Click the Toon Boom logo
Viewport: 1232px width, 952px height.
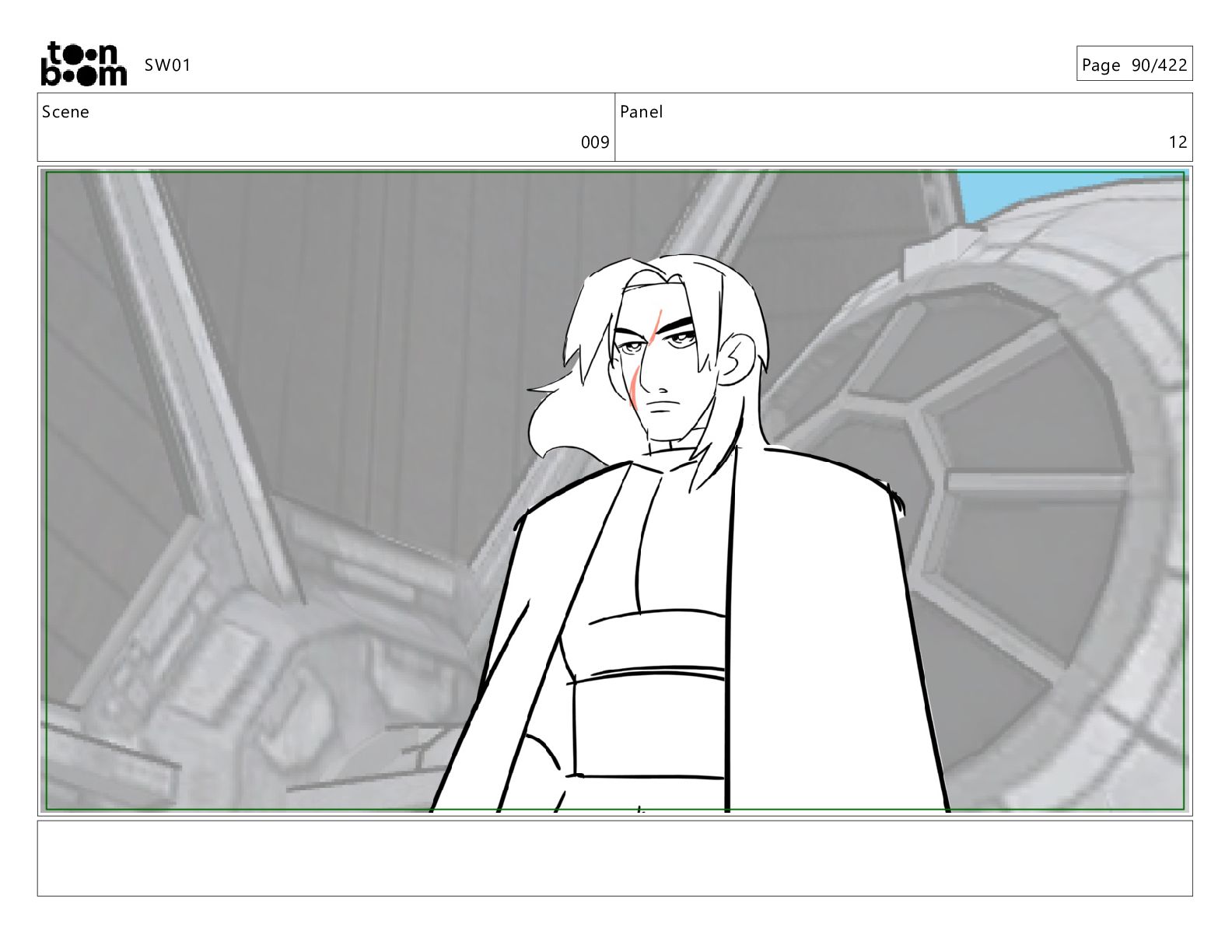83,64
